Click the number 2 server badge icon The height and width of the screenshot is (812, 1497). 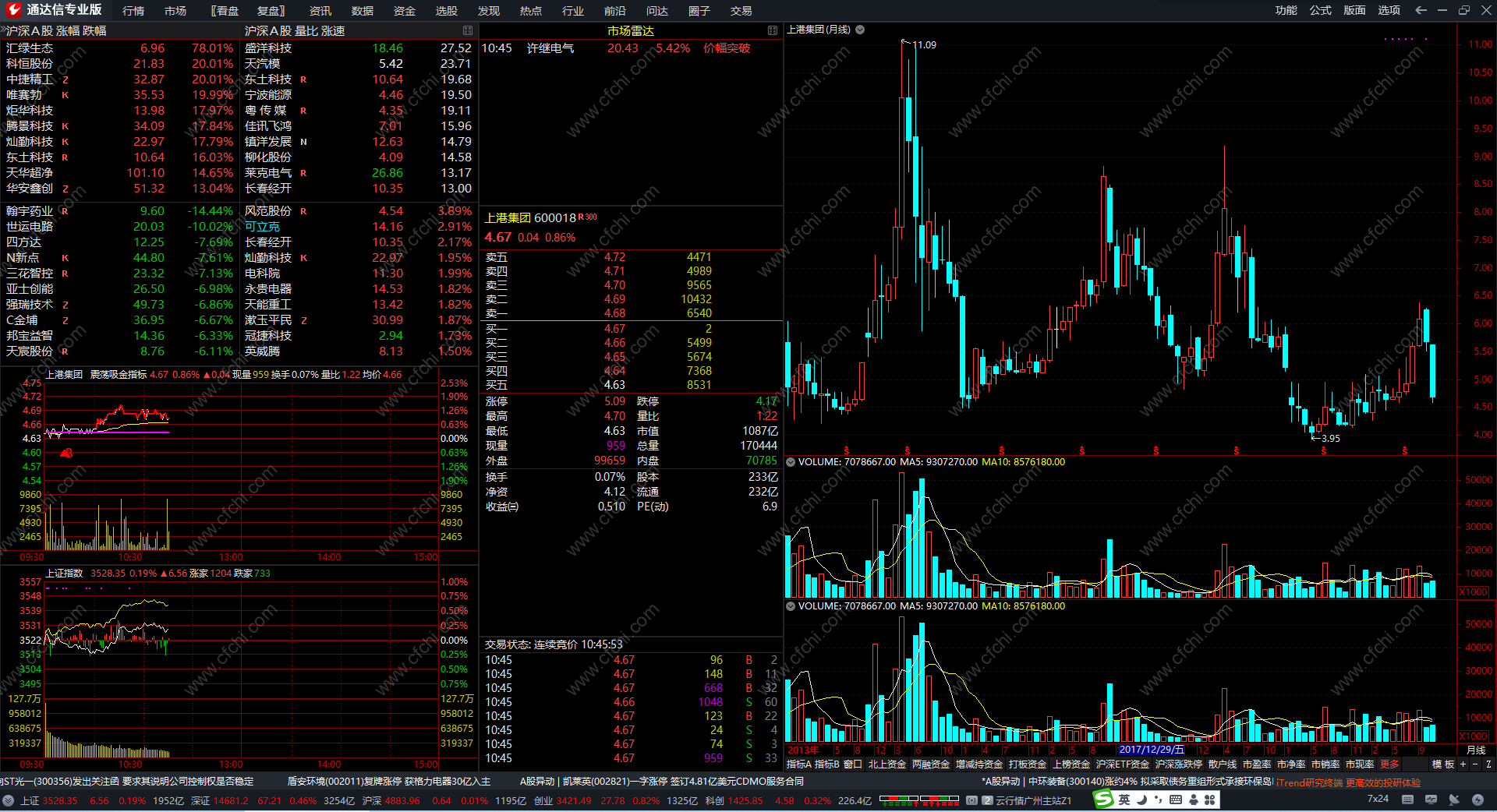987,800
